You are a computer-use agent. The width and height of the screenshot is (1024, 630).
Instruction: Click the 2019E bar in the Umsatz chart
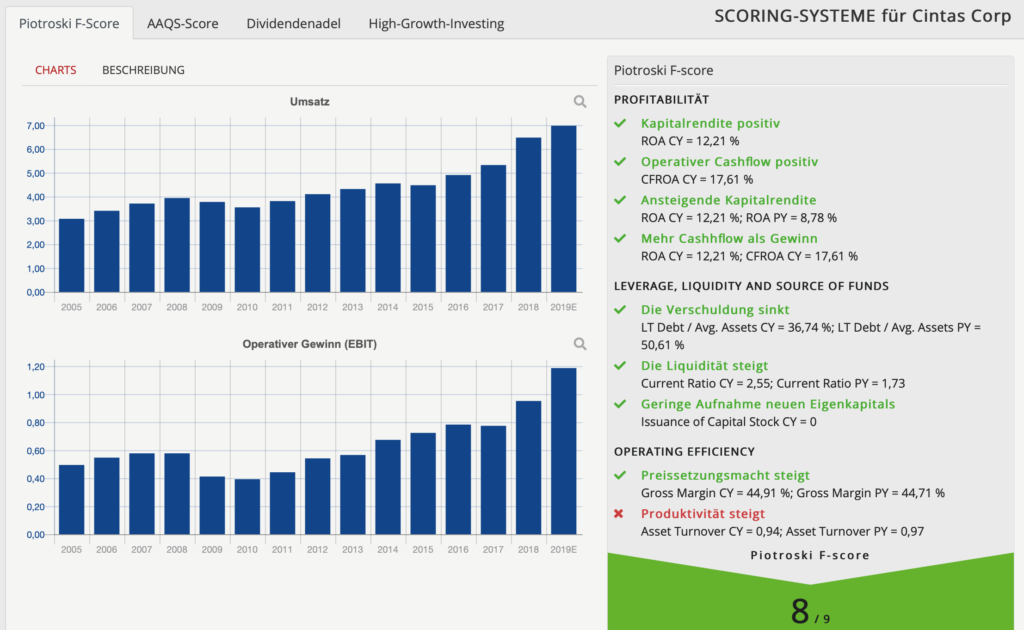pos(564,209)
